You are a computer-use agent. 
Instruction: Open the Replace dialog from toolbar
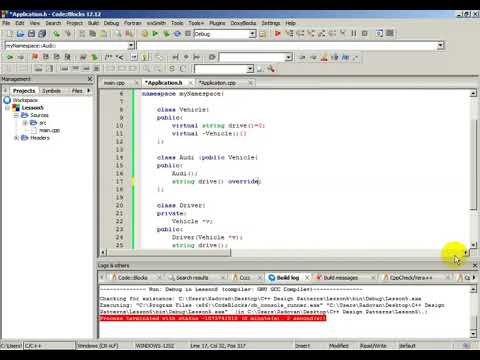click(129, 34)
